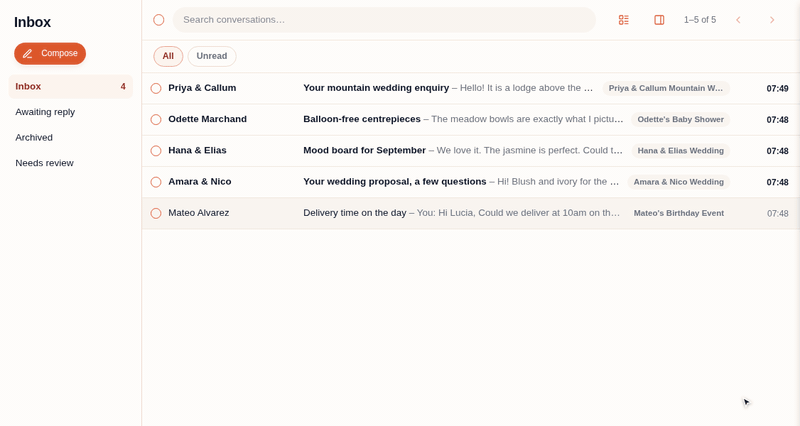Click the Odette's Baby Shower label
Image resolution: width=800 pixels, height=426 pixels.
click(x=681, y=119)
